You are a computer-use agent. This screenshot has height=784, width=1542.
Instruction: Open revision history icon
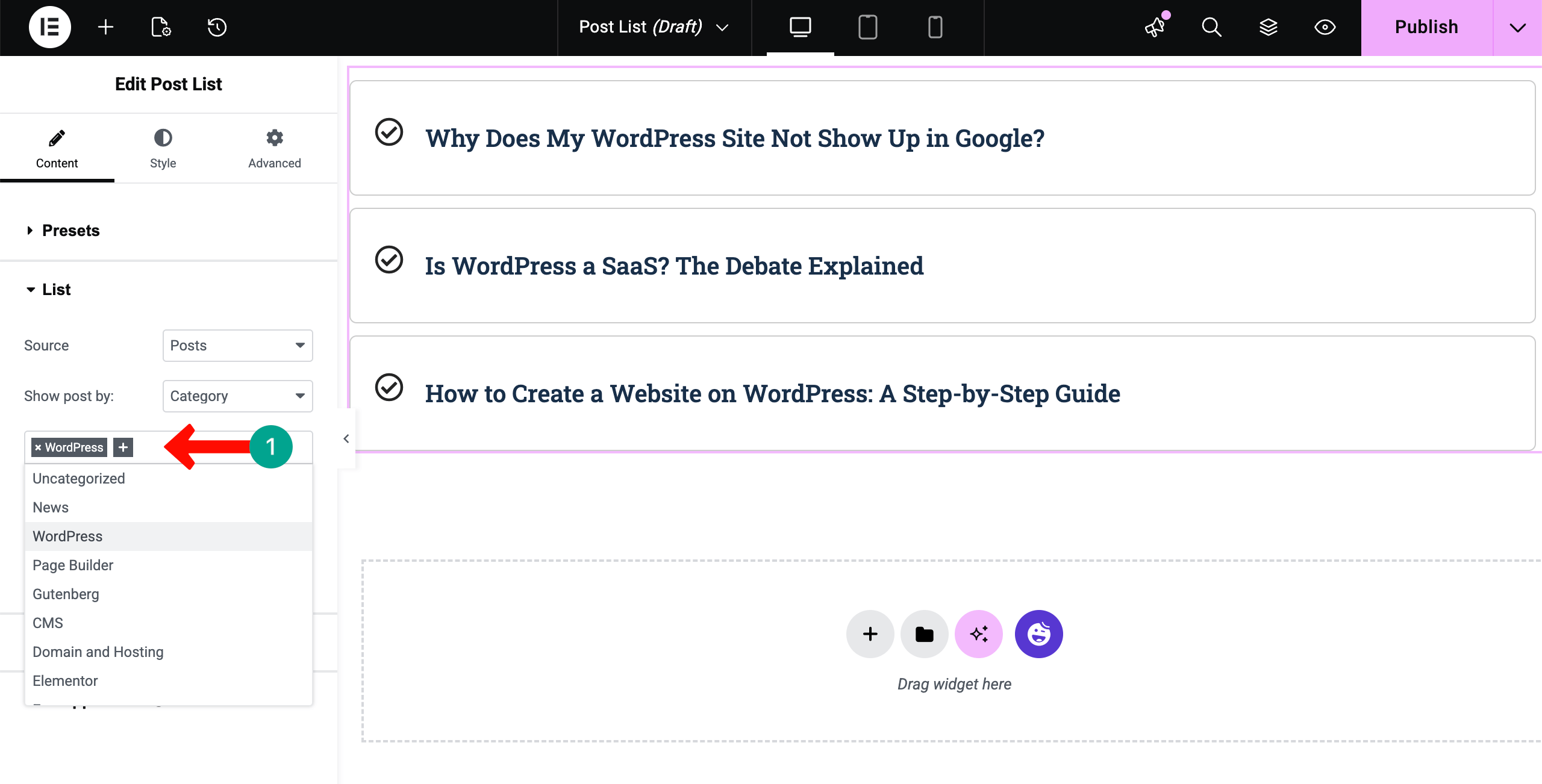coord(217,27)
